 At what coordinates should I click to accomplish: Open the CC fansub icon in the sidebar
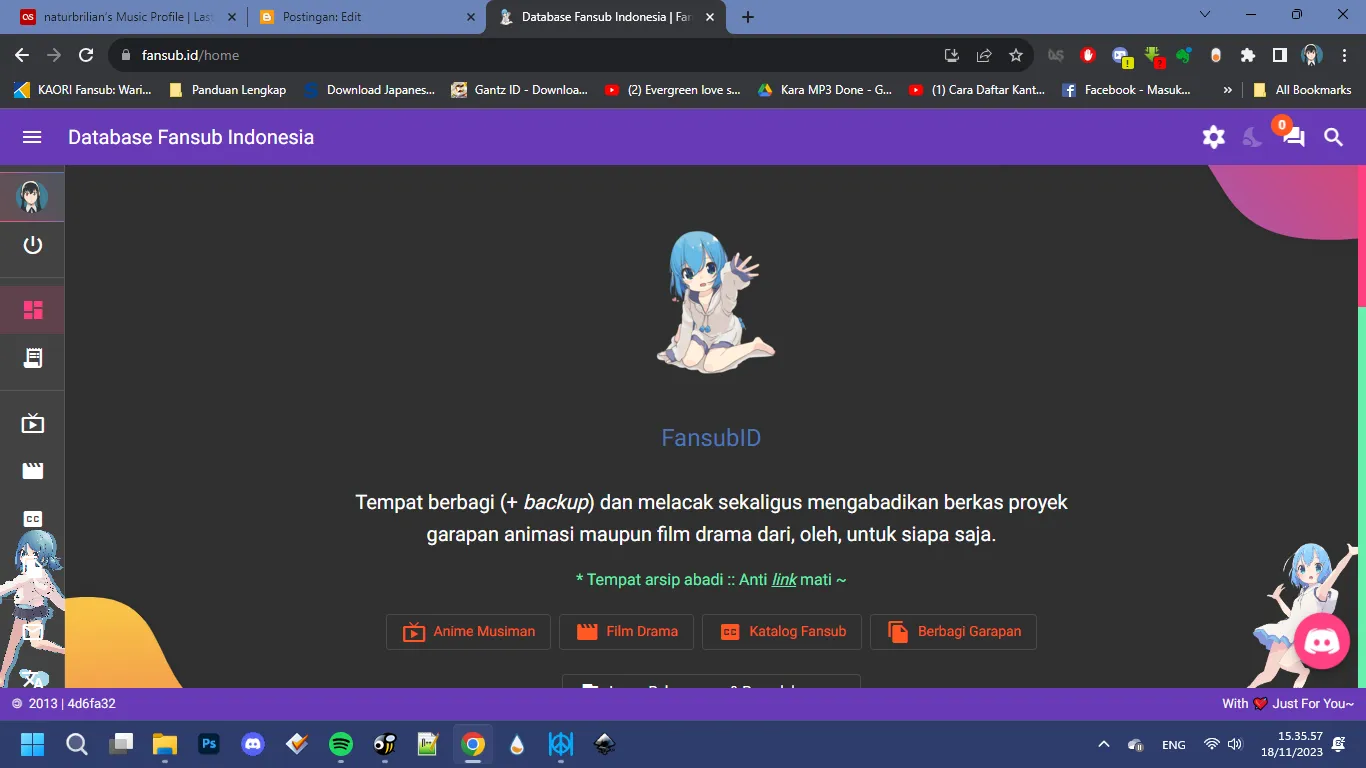coord(33,519)
